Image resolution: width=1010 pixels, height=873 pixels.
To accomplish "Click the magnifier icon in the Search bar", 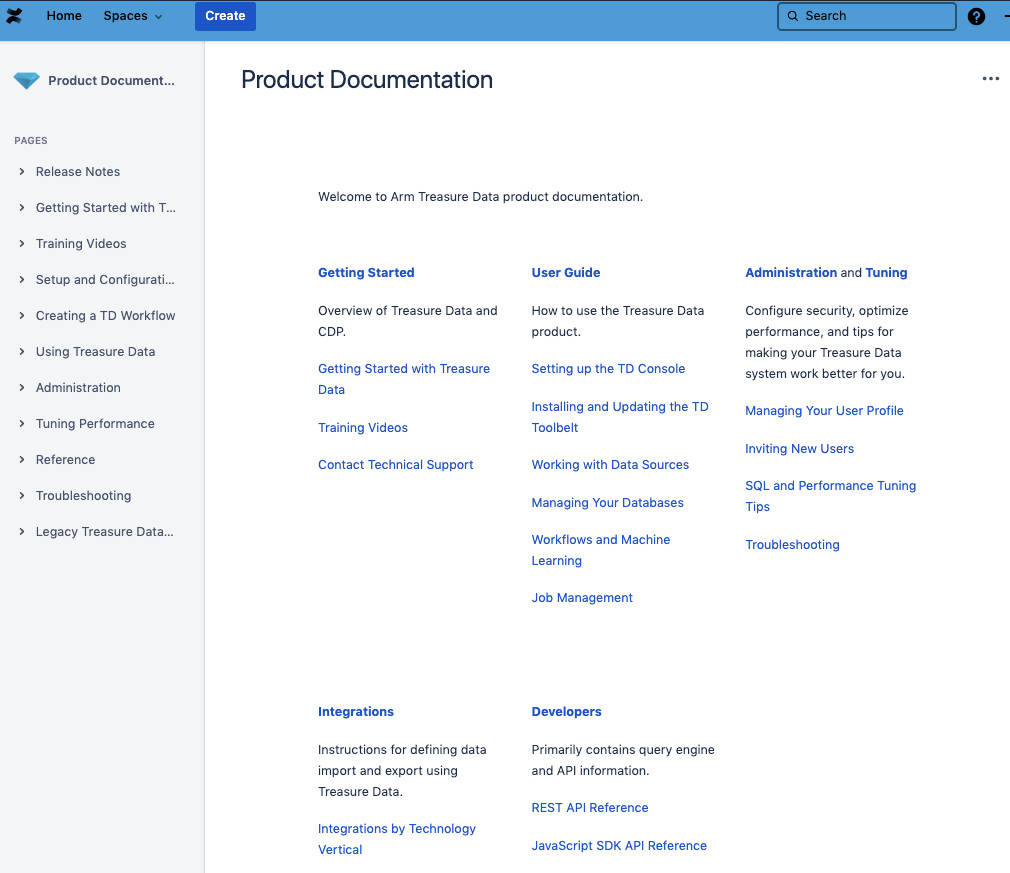I will point(792,16).
